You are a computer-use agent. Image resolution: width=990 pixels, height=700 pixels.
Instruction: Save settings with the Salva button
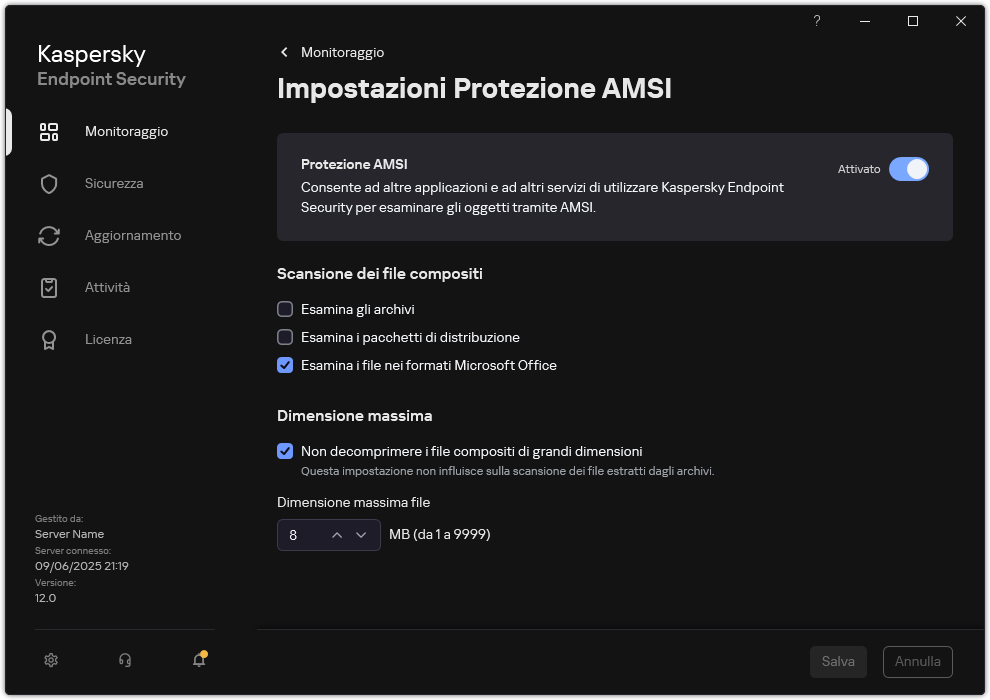(838, 661)
